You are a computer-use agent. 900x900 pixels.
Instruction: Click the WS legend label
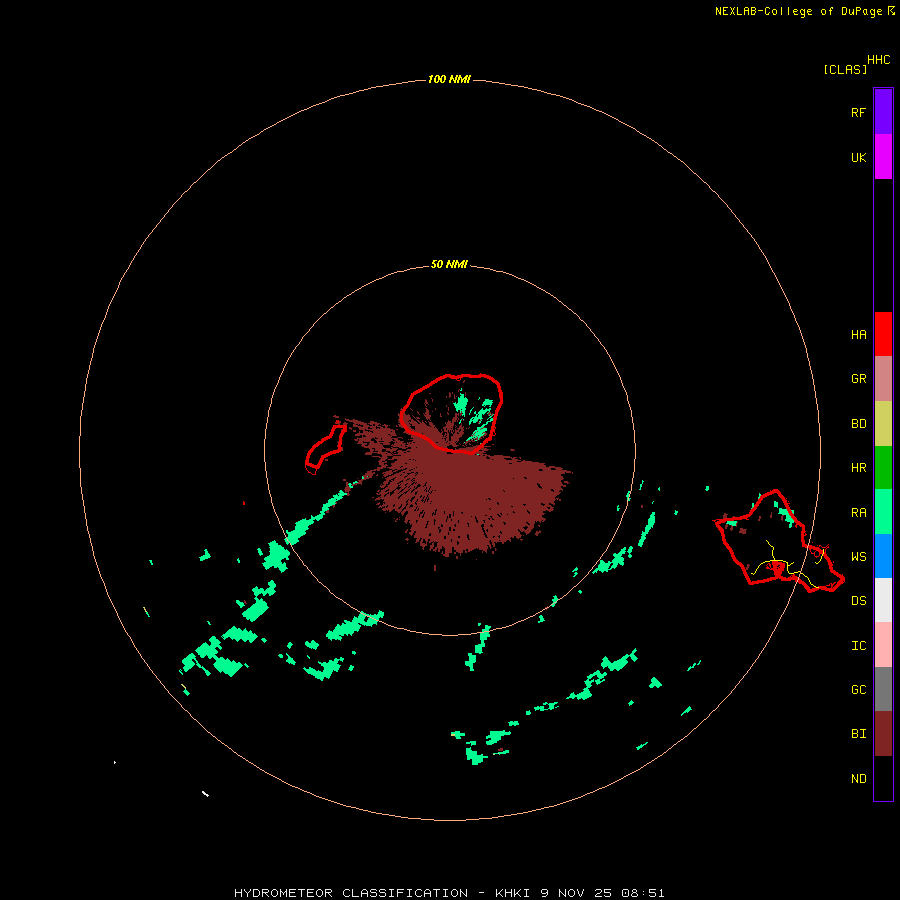(858, 556)
